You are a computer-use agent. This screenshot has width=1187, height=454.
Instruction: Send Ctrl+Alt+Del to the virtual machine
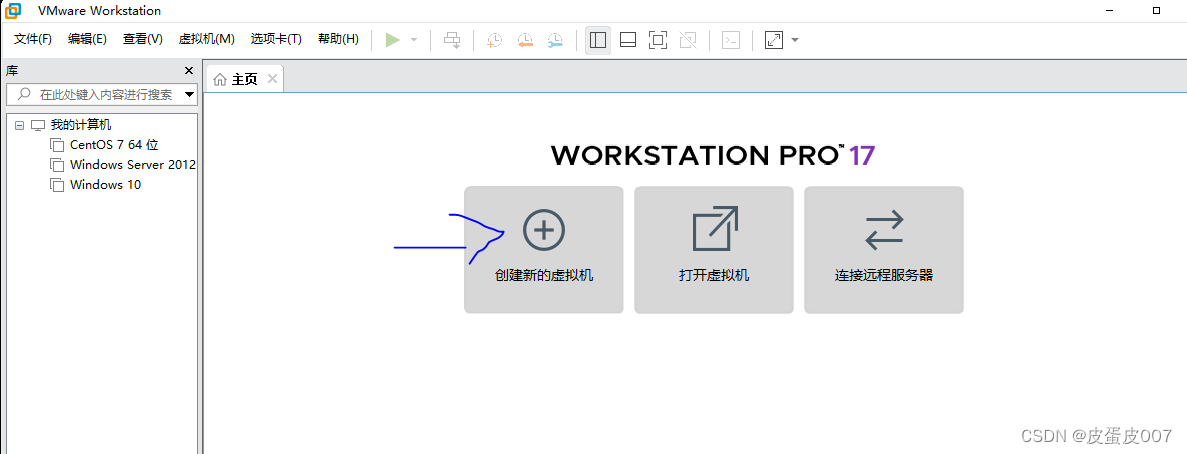(452, 40)
